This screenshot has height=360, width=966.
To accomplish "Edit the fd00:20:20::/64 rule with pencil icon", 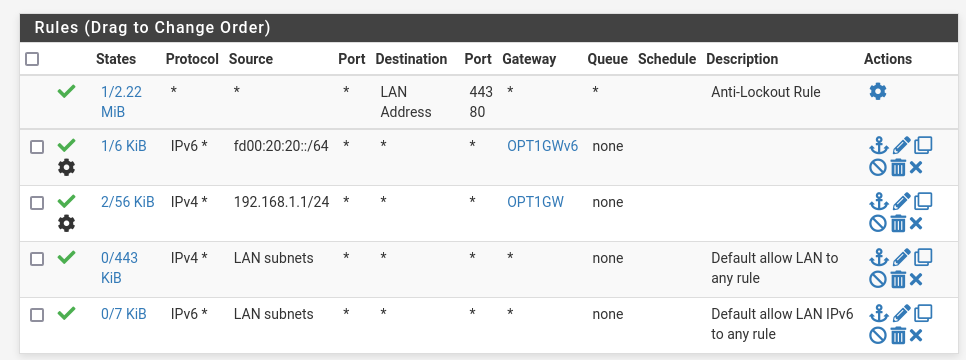I will [x=901, y=146].
